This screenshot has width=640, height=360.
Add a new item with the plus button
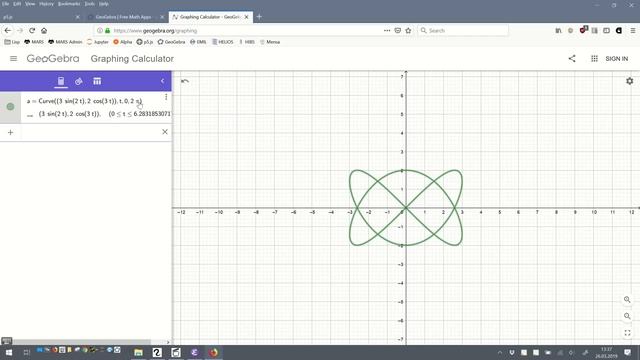(x=11, y=132)
